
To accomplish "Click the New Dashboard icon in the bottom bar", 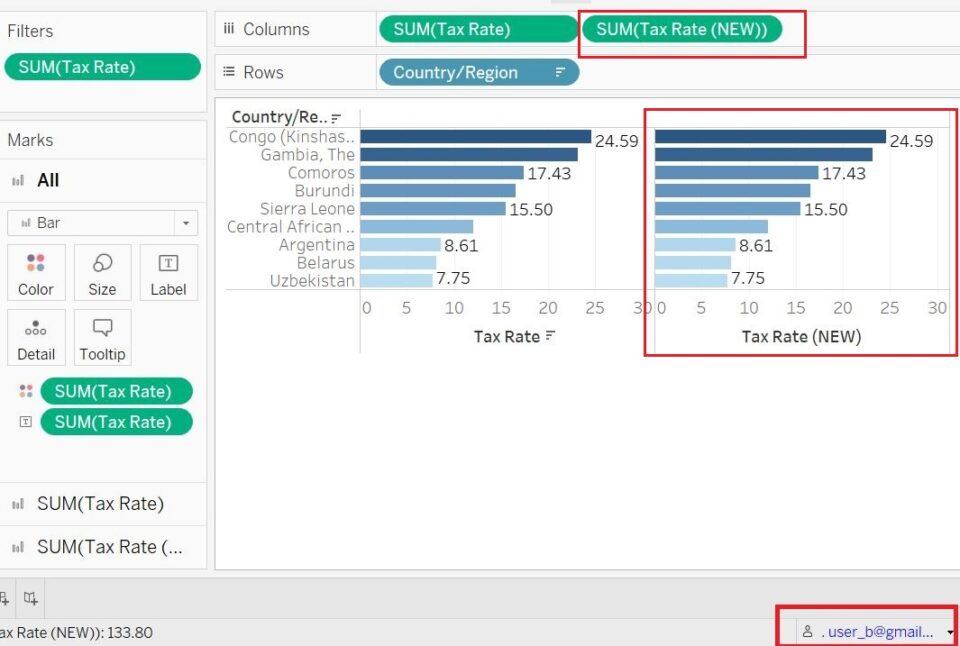I will pos(31,597).
